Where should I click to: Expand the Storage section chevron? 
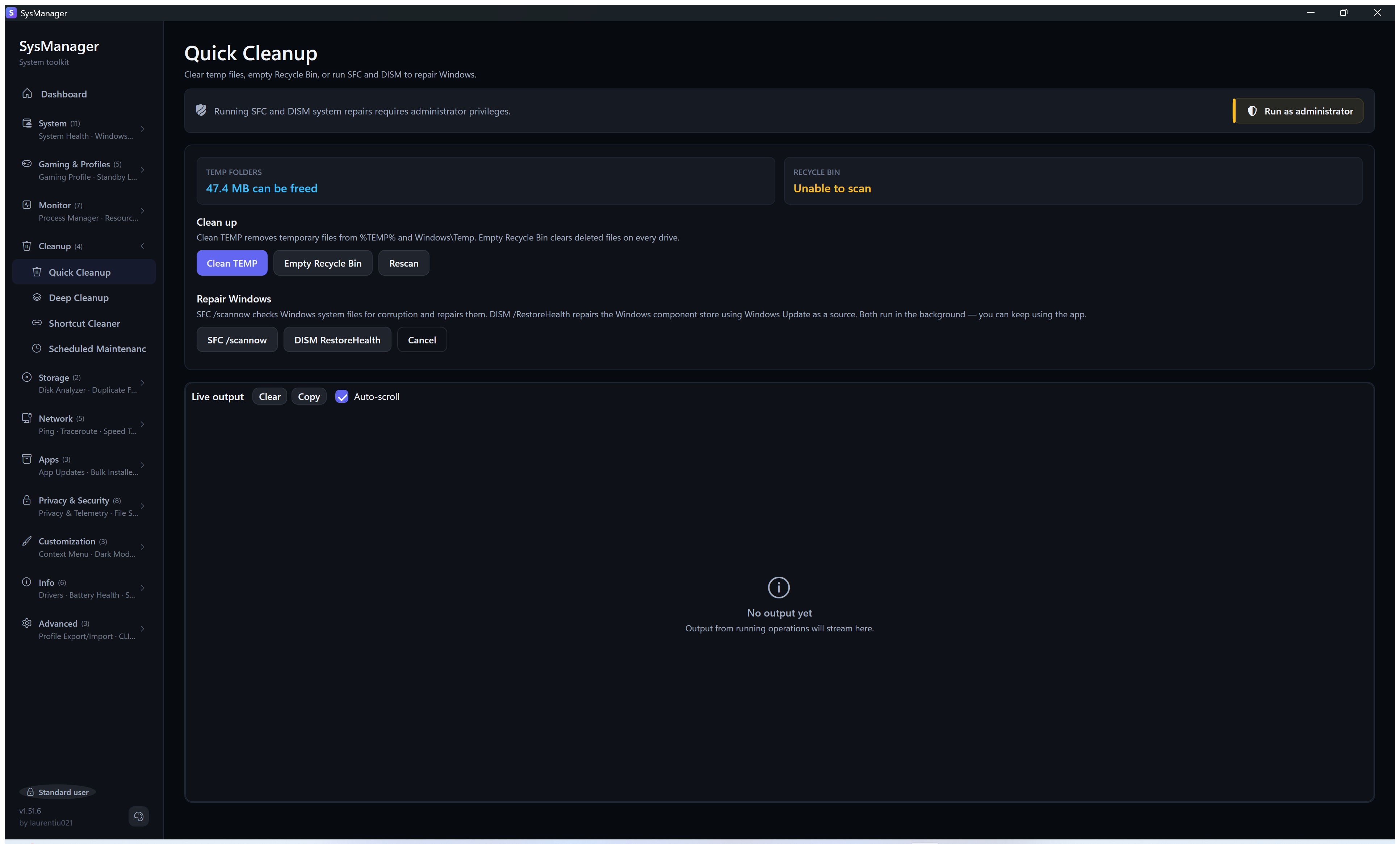143,383
